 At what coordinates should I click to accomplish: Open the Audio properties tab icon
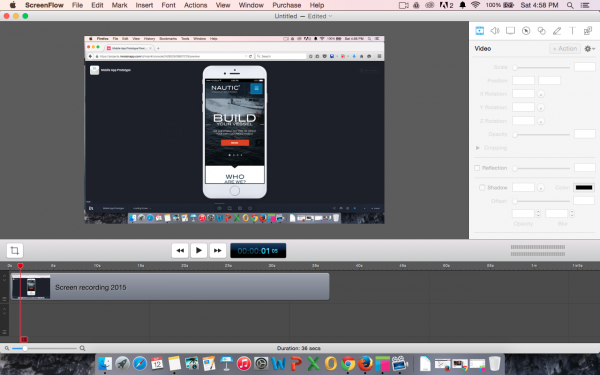[x=495, y=31]
